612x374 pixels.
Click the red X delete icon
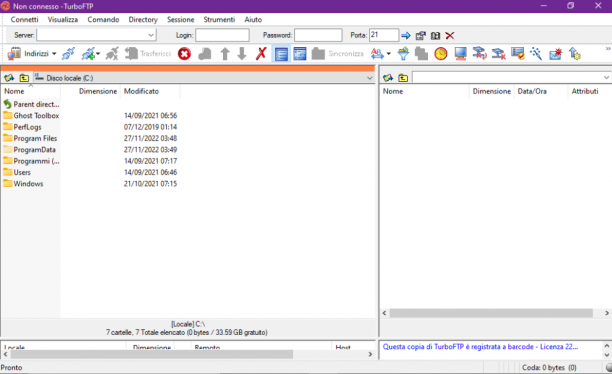pyautogui.click(x=261, y=53)
